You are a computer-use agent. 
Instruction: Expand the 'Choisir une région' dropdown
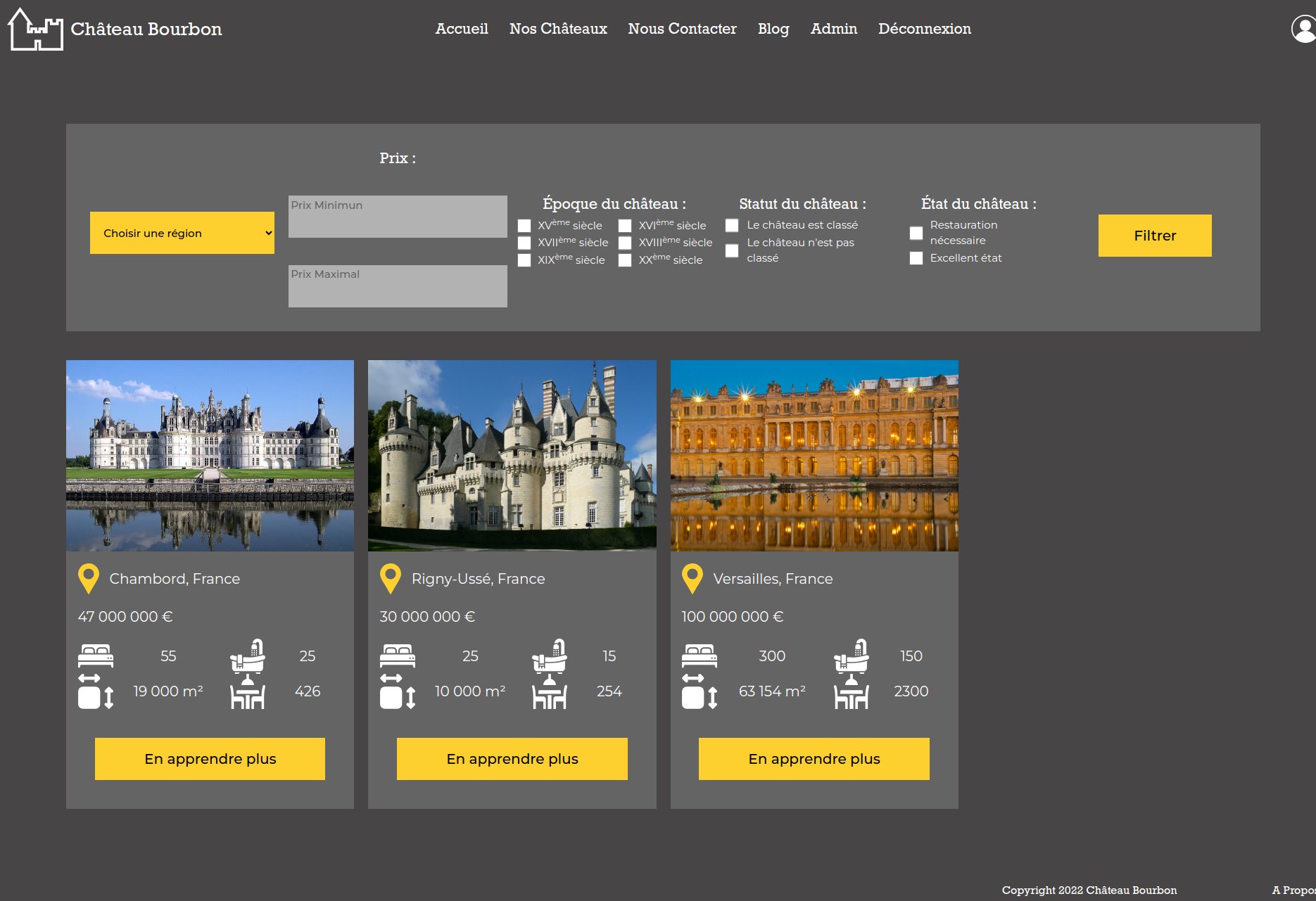[x=182, y=233]
